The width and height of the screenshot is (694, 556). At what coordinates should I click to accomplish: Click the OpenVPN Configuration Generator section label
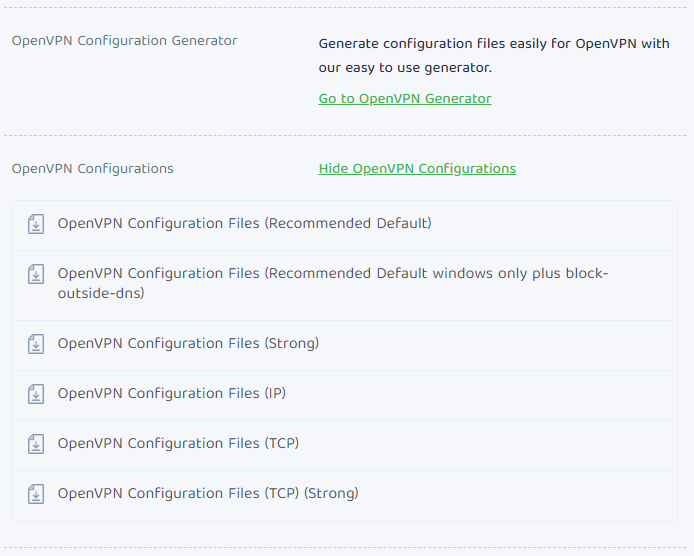click(x=124, y=41)
